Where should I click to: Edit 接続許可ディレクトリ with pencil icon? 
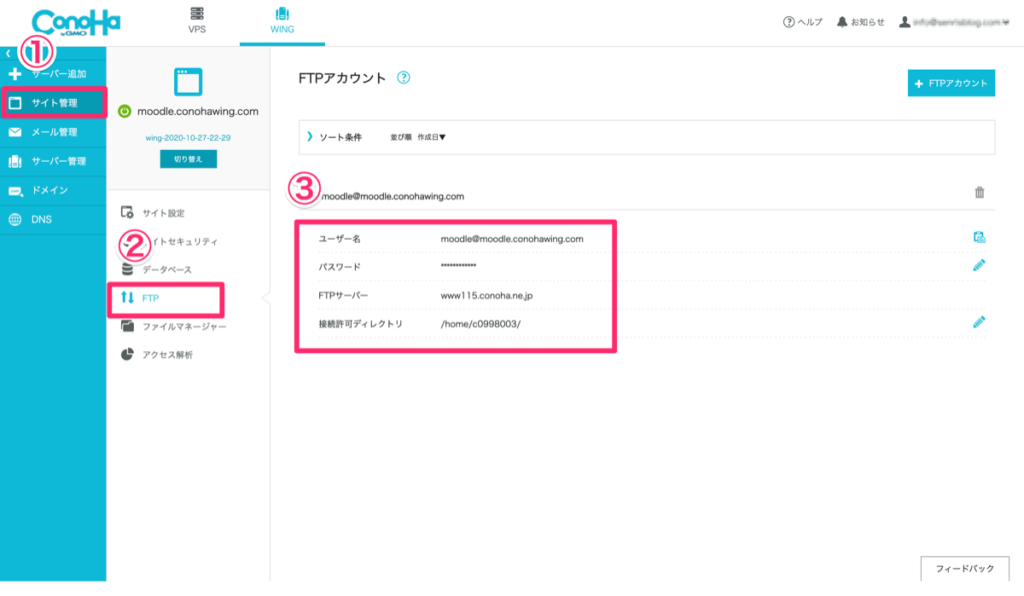pos(979,322)
